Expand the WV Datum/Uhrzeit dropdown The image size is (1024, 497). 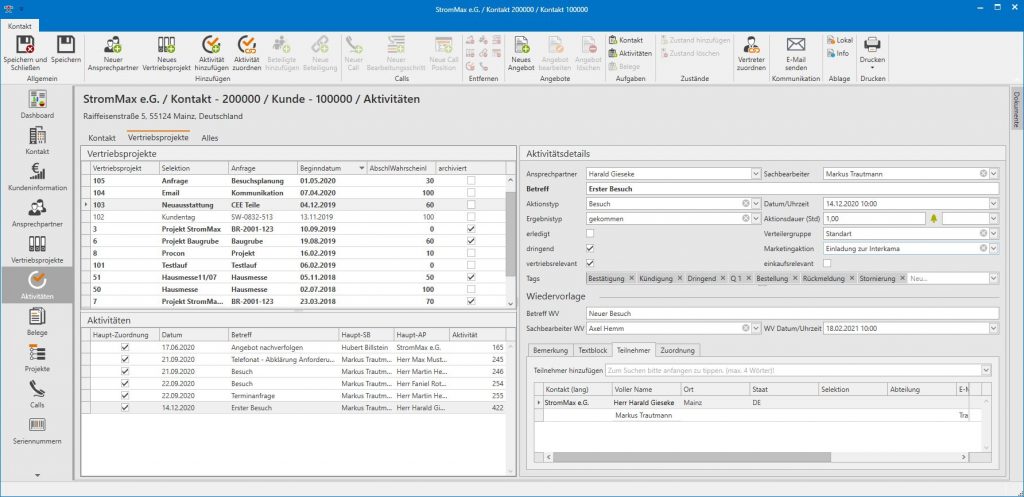(x=993, y=327)
